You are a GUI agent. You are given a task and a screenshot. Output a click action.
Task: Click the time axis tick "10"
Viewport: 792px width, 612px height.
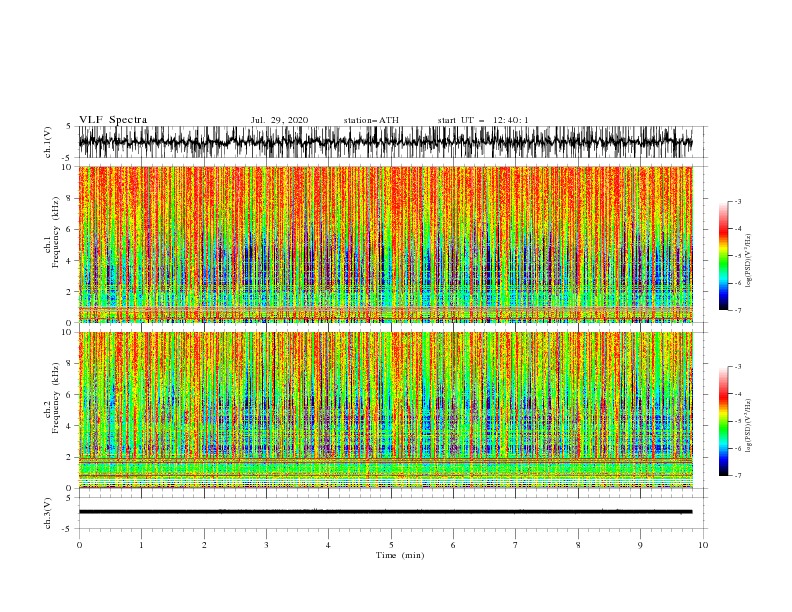click(703, 545)
